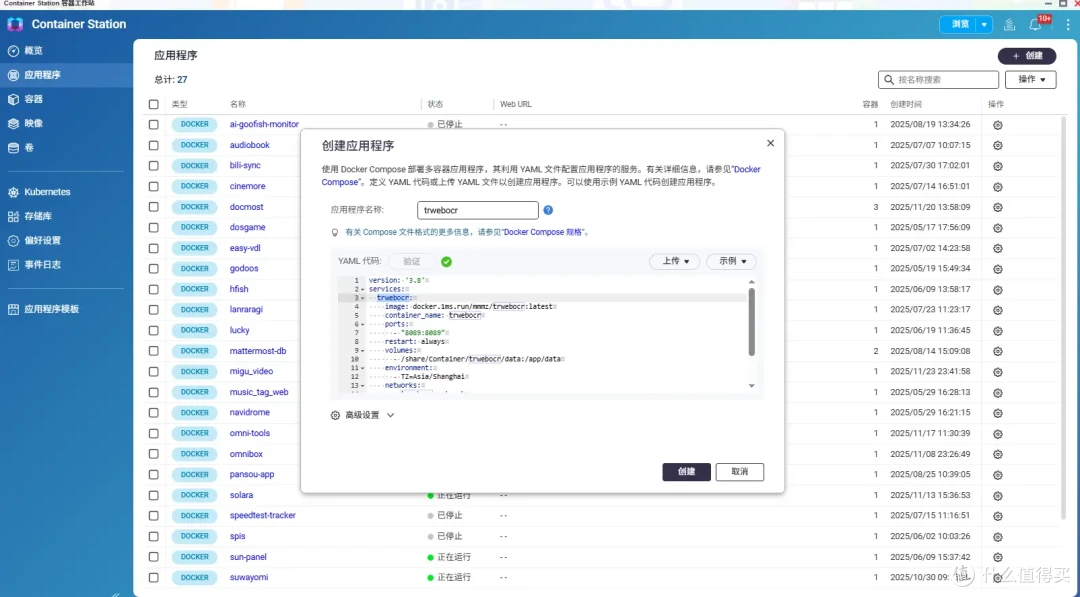Sort by the 创建时间 column header
Image resolution: width=1080 pixels, height=597 pixels.
pyautogui.click(x=906, y=105)
